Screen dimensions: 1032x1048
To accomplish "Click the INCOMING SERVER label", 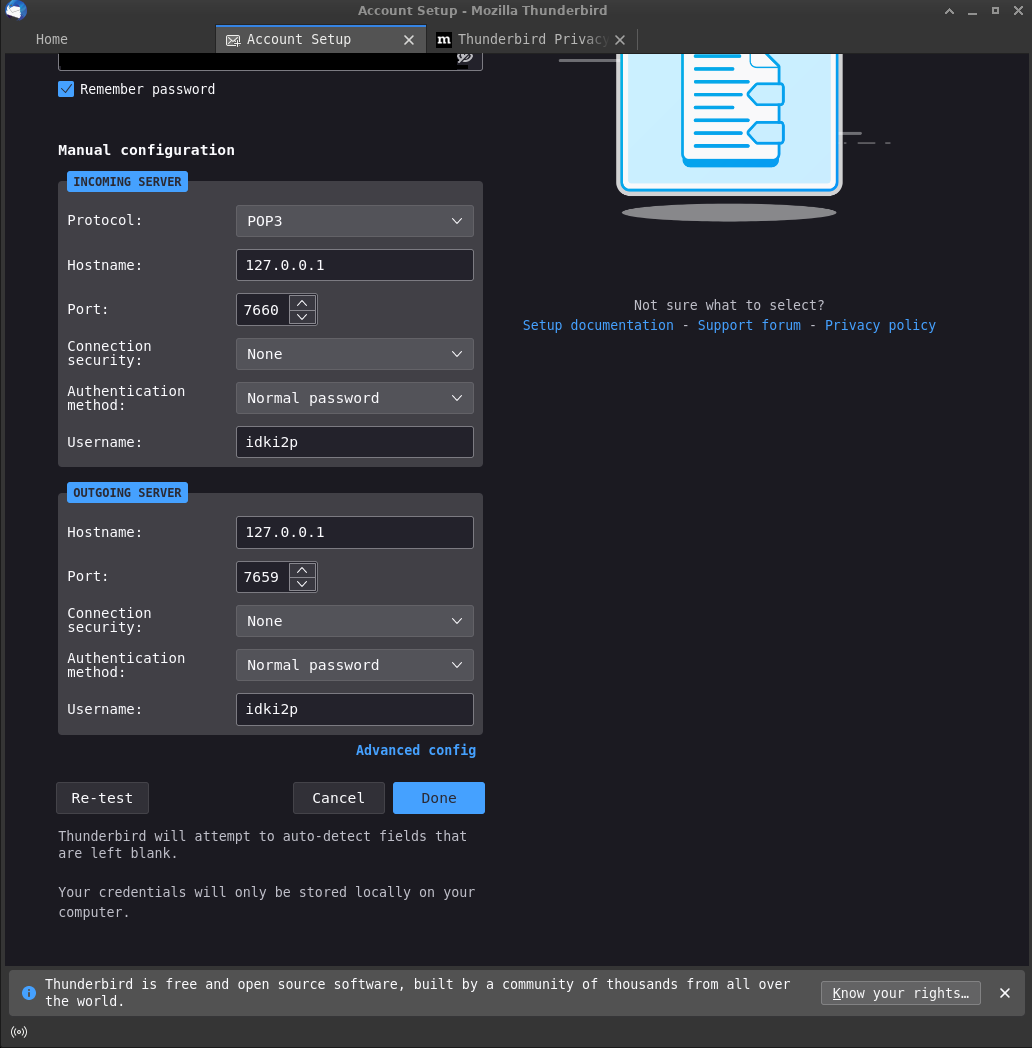I will coord(127,182).
